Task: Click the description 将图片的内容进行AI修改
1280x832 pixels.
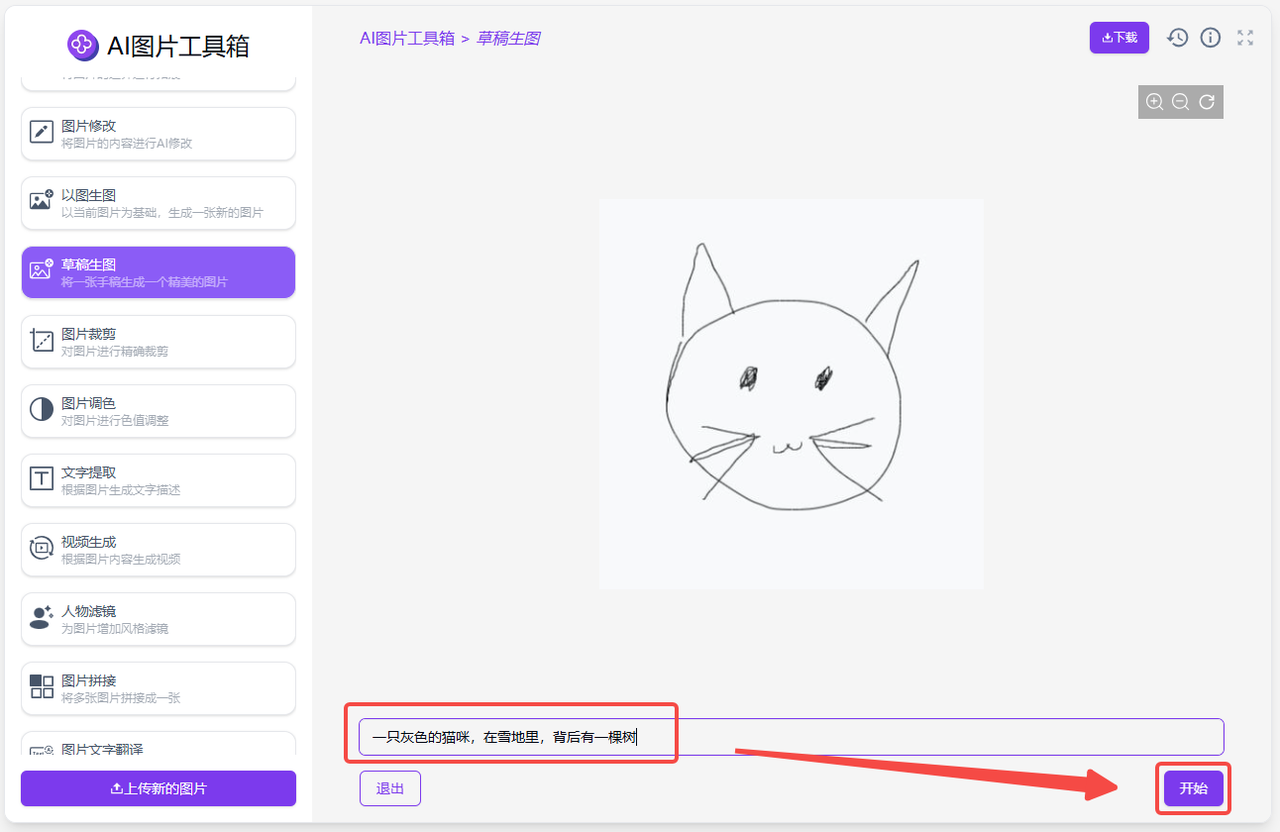Action: pos(127,143)
